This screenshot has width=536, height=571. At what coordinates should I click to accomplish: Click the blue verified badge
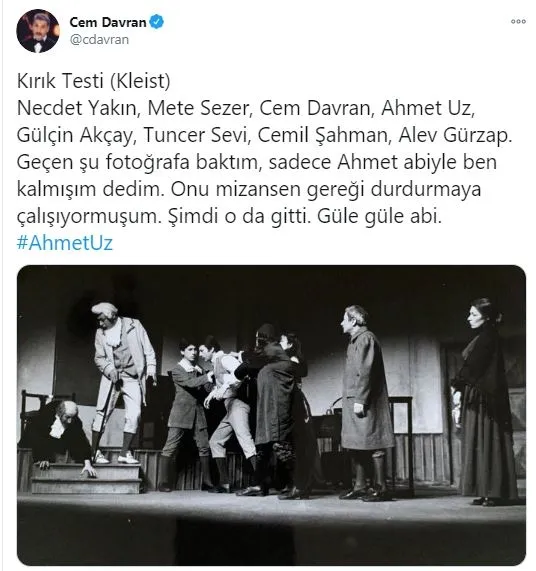pyautogui.click(x=157, y=22)
